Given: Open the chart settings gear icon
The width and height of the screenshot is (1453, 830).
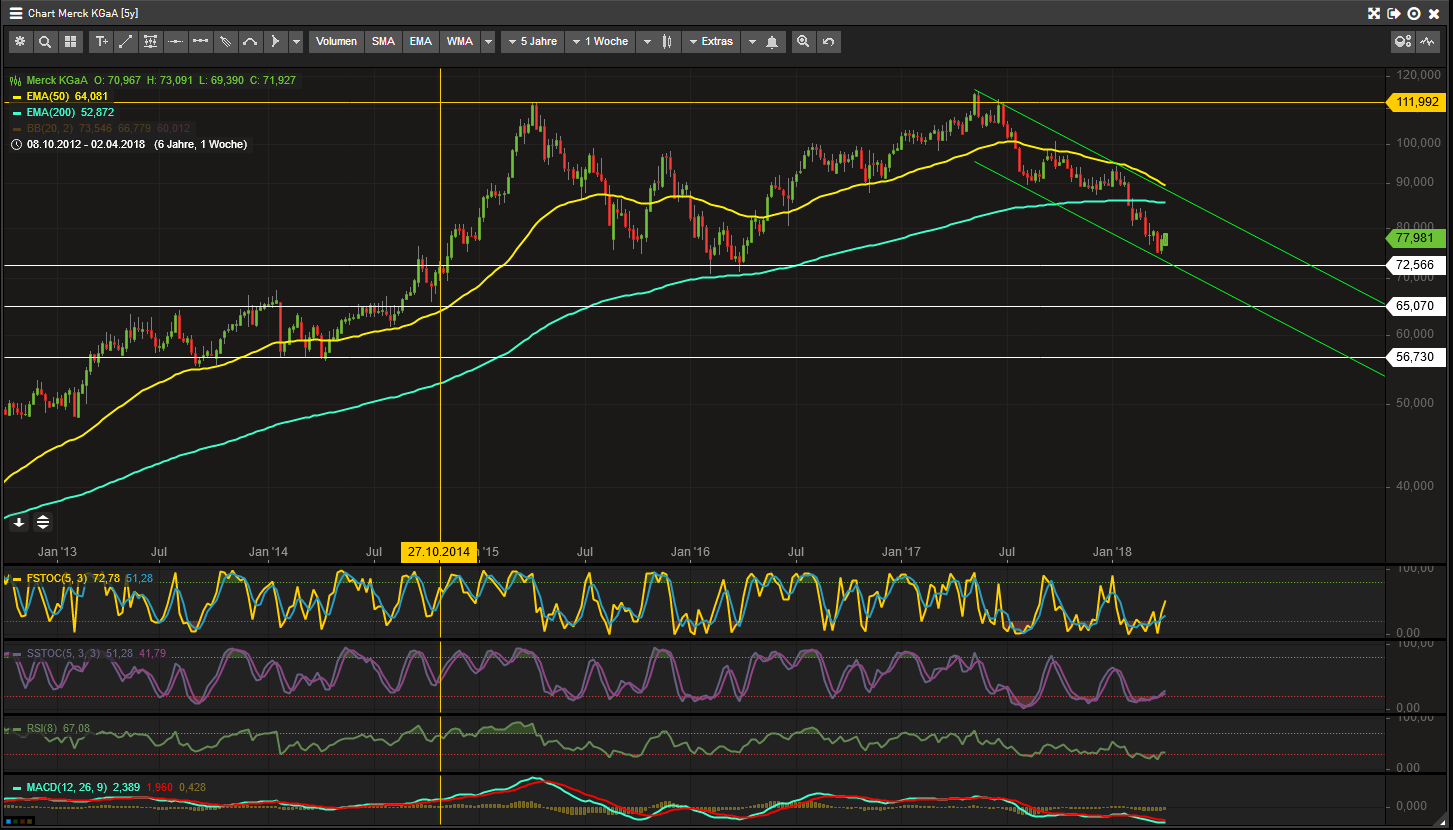Looking at the screenshot, I should pos(21,41).
